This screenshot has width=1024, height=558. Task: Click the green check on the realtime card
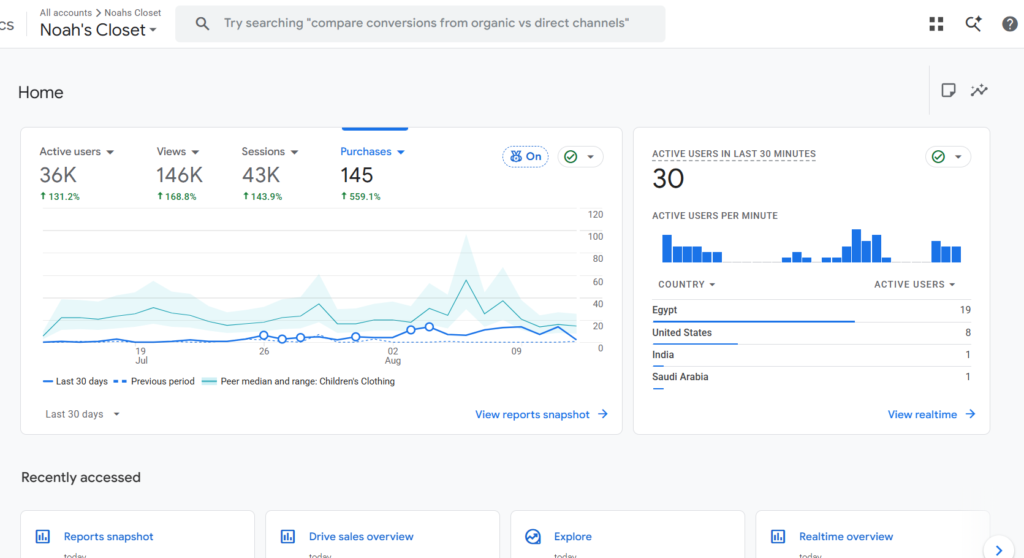(x=938, y=157)
